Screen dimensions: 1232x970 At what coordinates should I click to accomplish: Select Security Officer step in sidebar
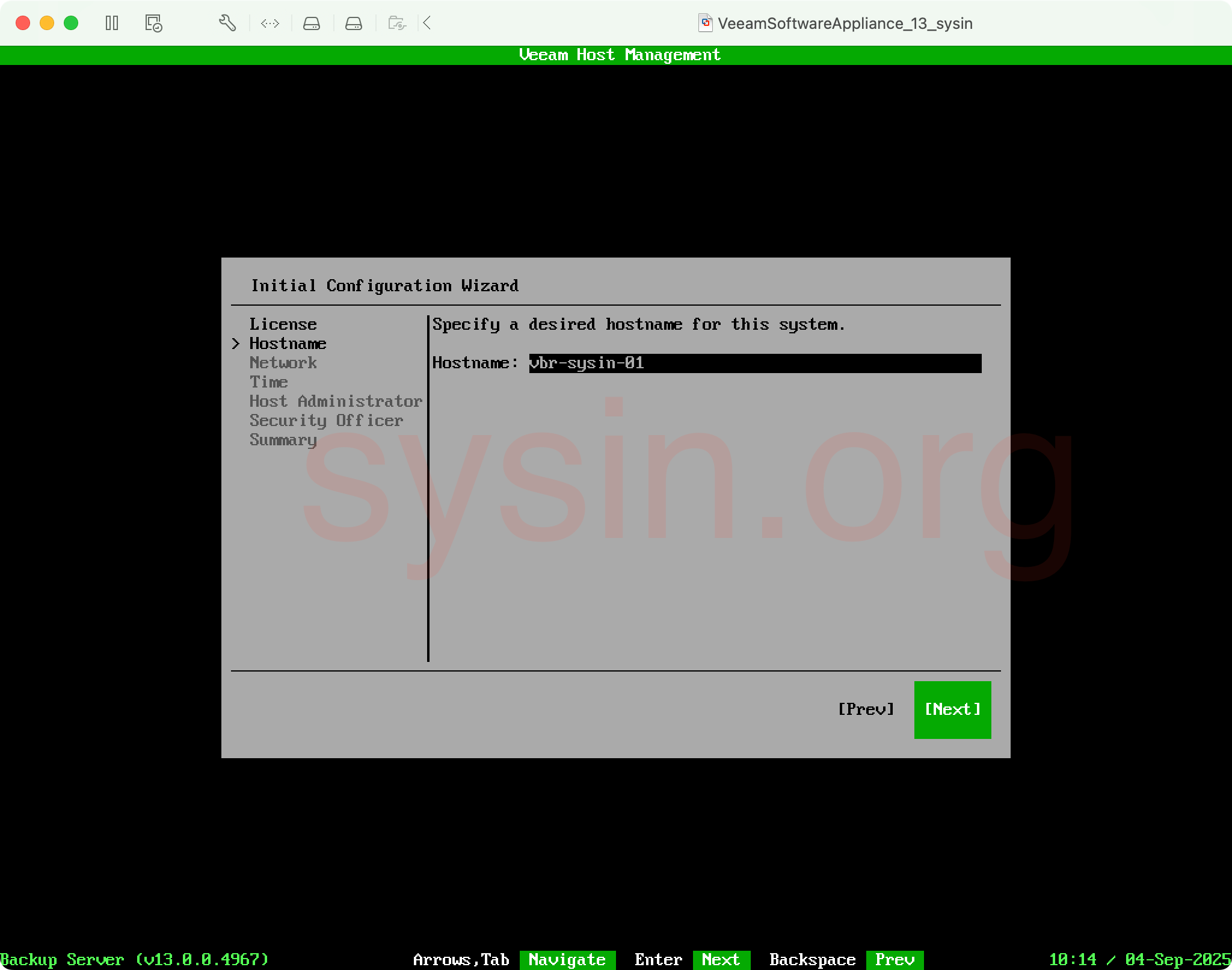326,421
